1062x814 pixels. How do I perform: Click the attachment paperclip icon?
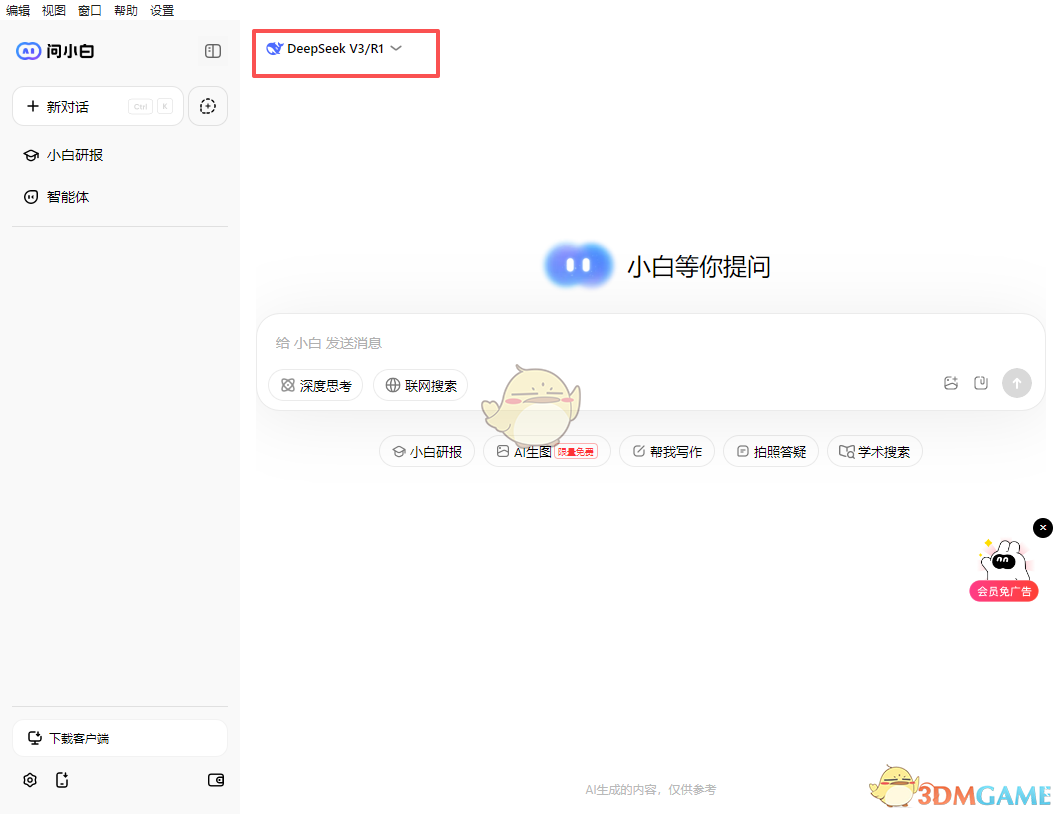pyautogui.click(x=981, y=383)
